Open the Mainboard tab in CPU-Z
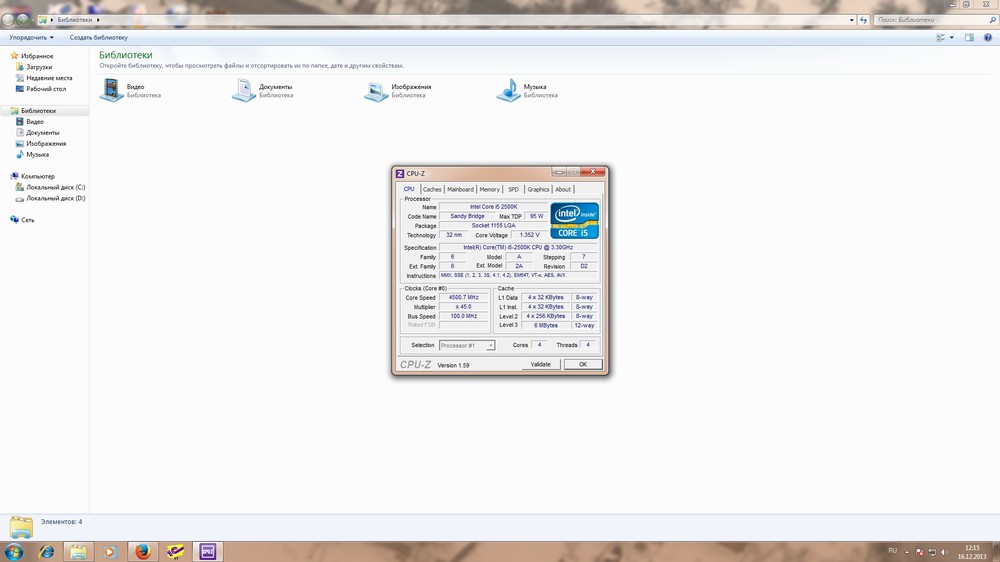 click(460, 189)
